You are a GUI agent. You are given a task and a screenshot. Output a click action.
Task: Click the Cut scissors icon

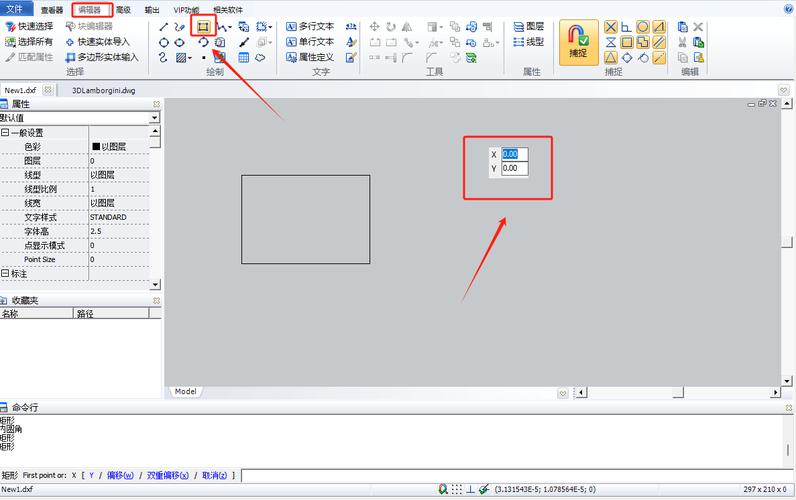tap(683, 42)
